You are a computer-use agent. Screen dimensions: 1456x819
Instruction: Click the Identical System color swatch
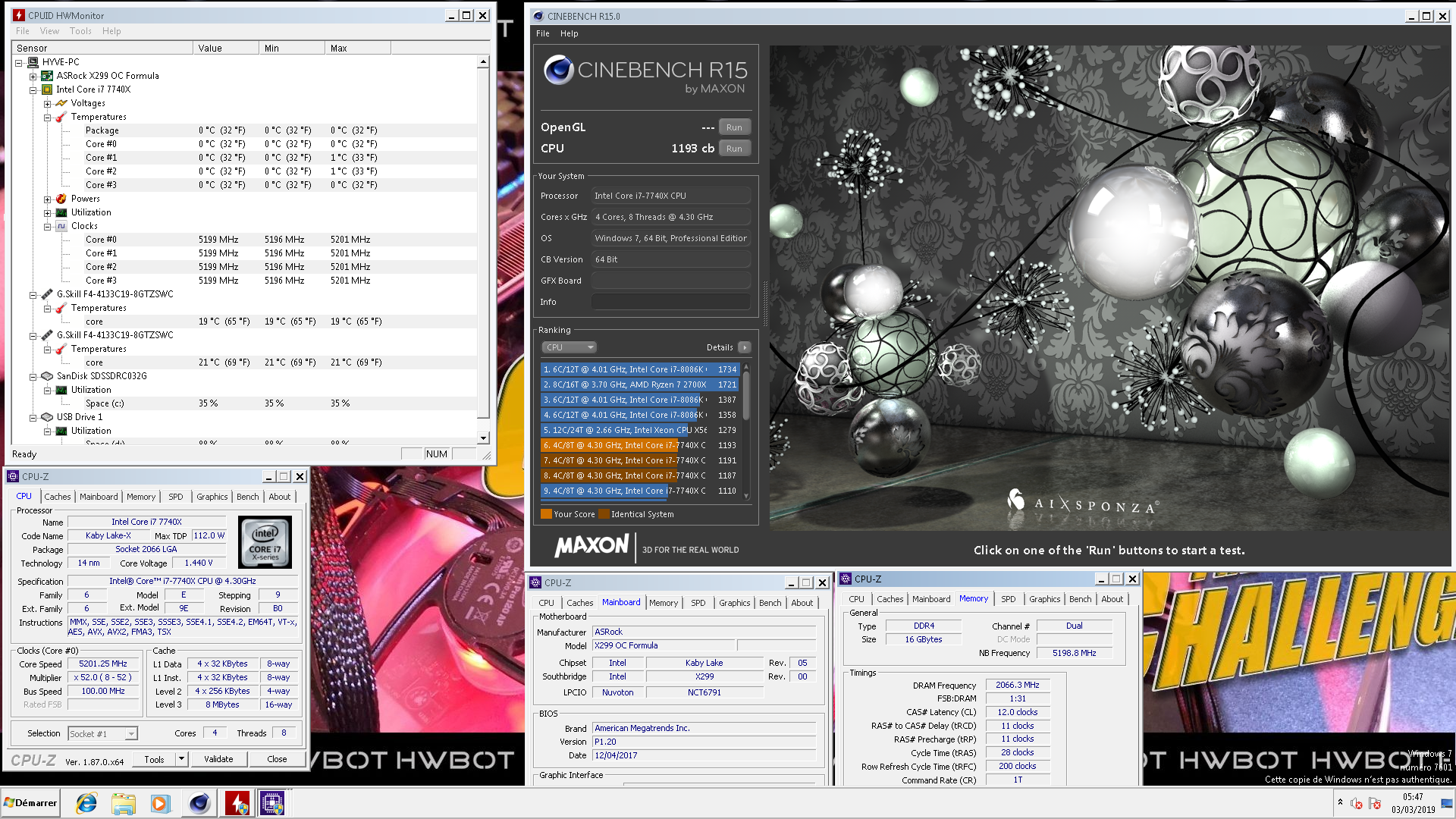coord(604,514)
